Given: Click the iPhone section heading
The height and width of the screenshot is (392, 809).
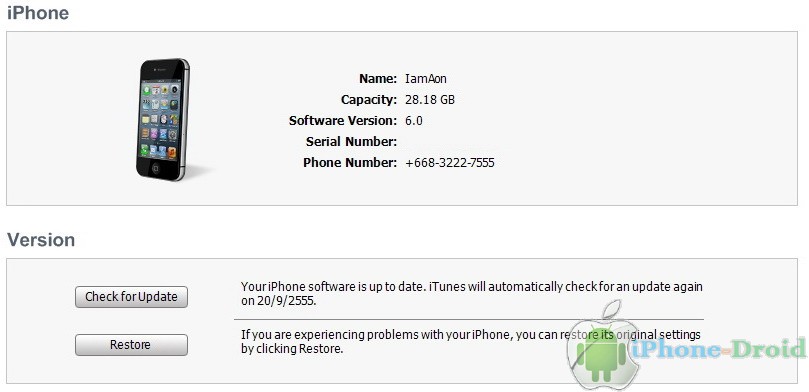Looking at the screenshot, I should 38,13.
